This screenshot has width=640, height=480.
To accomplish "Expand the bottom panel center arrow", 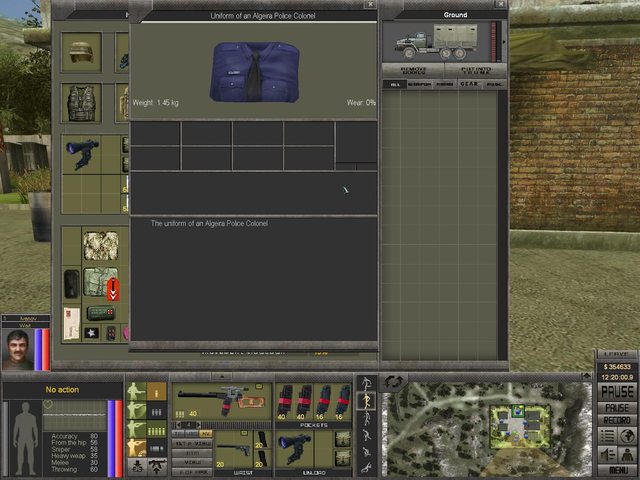I will (x=222, y=376).
